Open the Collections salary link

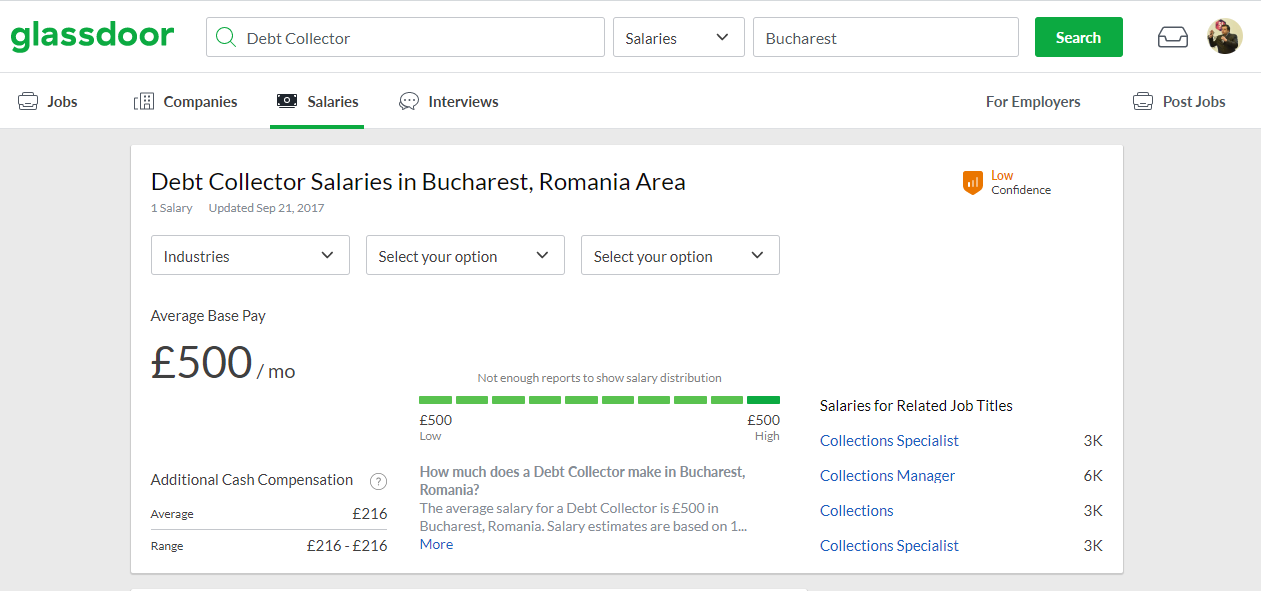pyautogui.click(x=856, y=511)
